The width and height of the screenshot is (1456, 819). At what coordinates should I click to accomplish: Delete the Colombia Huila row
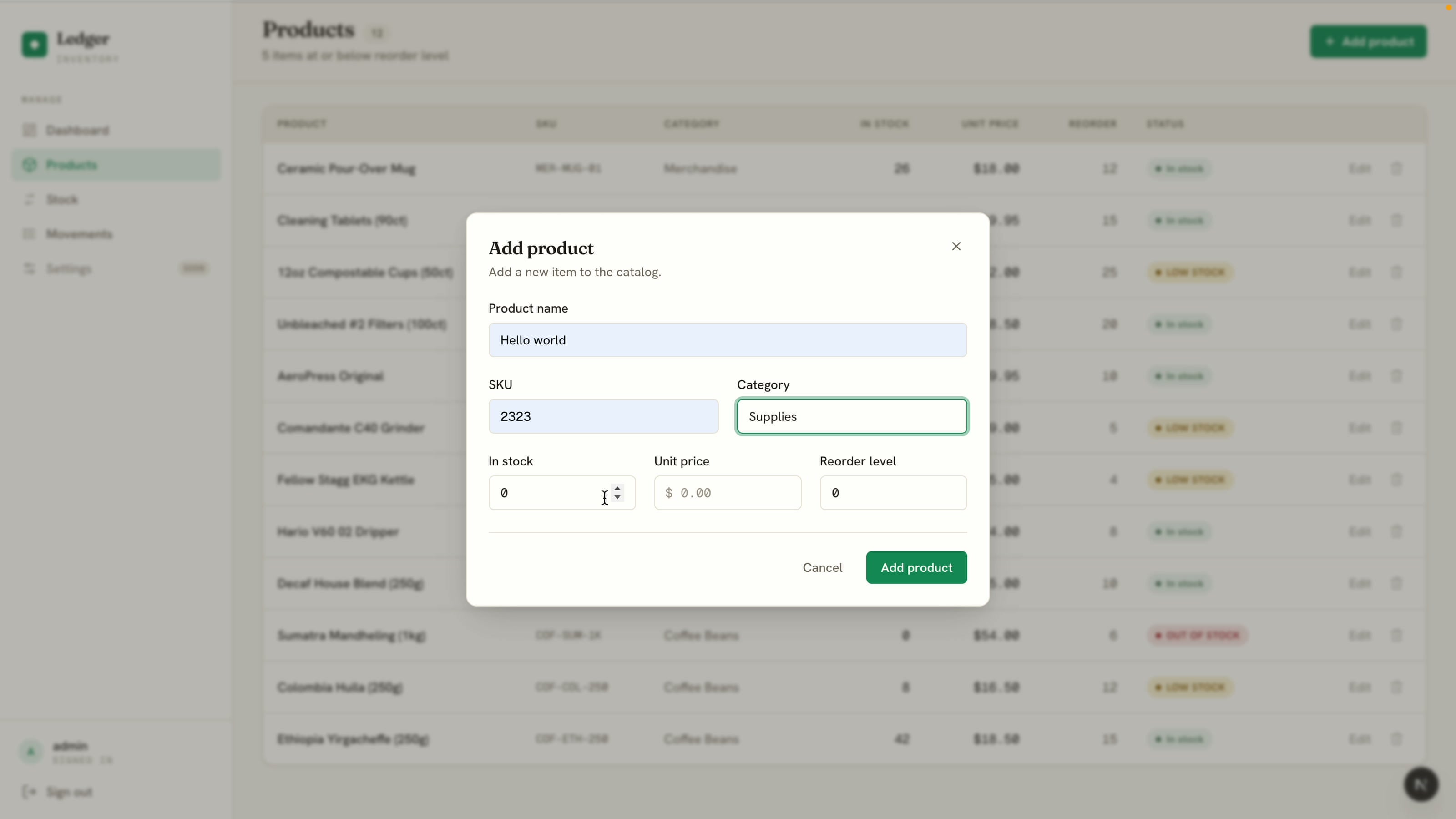point(1396,688)
